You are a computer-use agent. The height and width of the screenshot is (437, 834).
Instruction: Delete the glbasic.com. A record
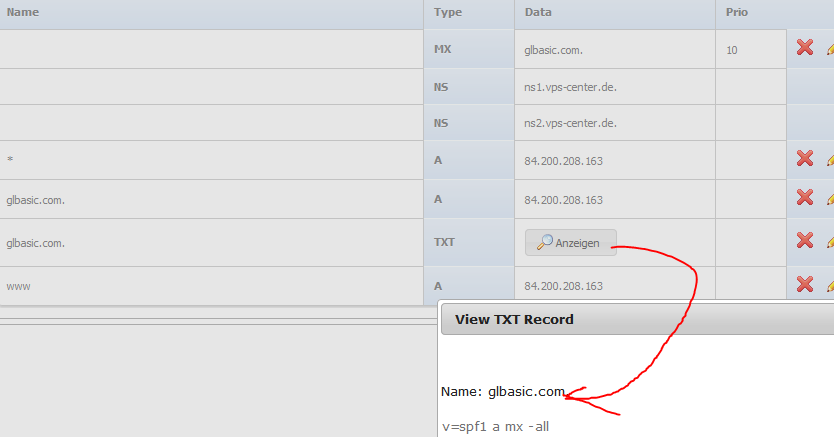pos(805,197)
